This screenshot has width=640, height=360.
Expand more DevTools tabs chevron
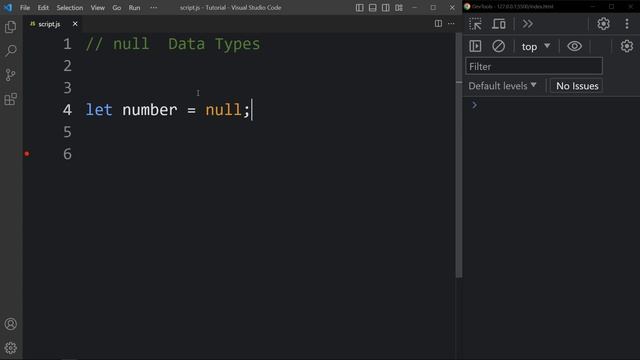tap(527, 24)
